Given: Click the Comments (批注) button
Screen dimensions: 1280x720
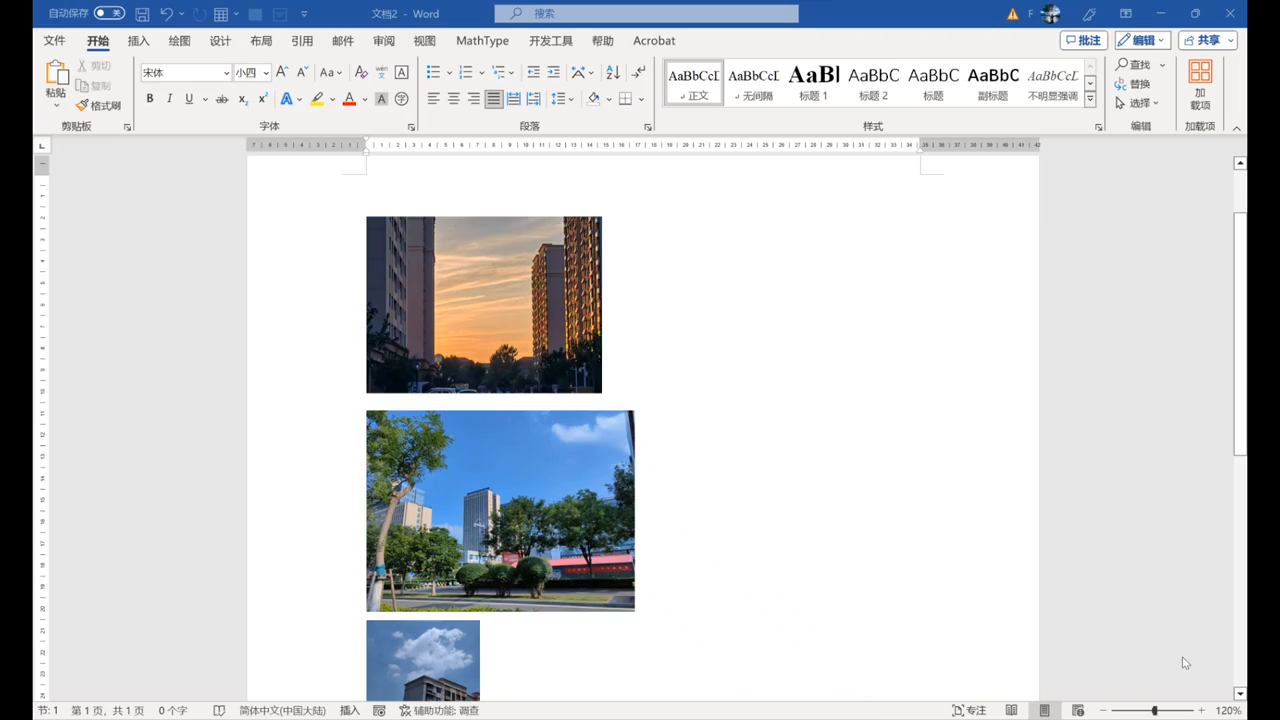Looking at the screenshot, I should point(1083,40).
